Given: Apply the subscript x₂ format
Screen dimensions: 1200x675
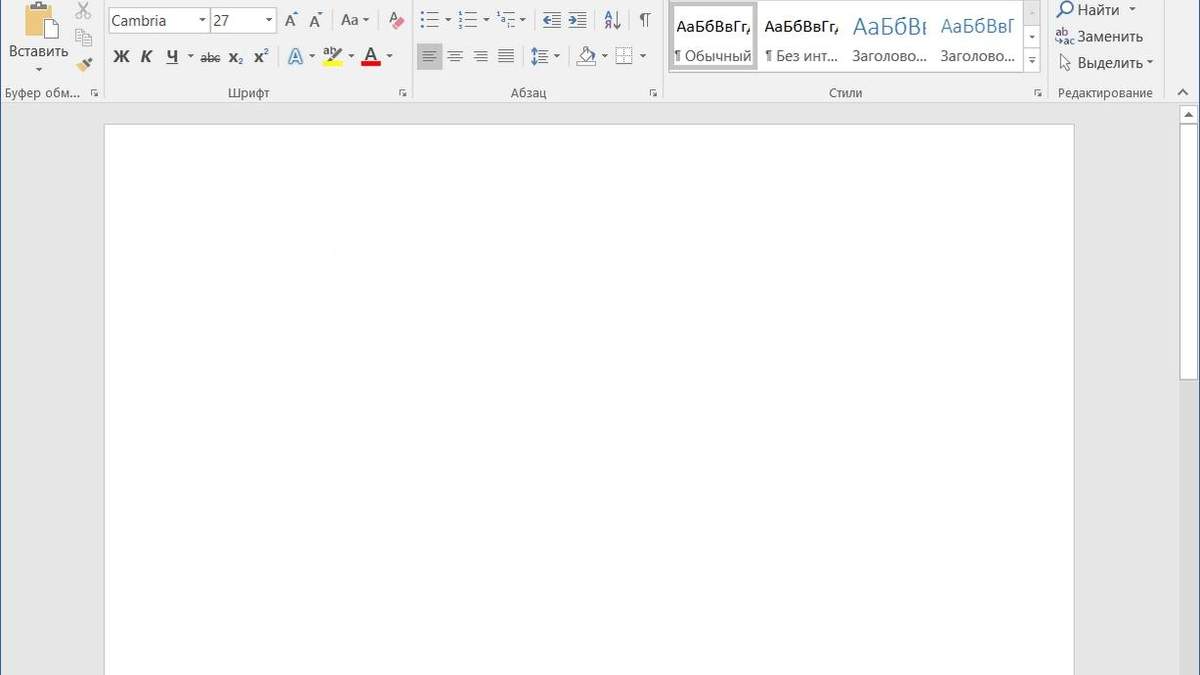Looking at the screenshot, I should (236, 57).
